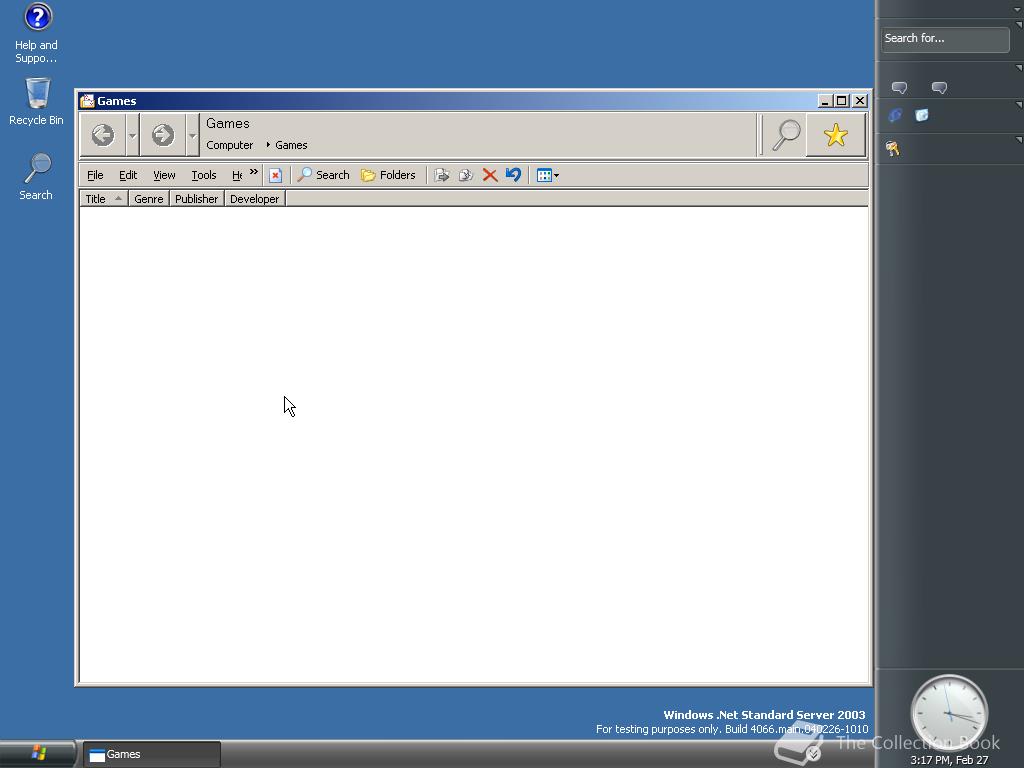Image resolution: width=1024 pixels, height=768 pixels.
Task: Open the Edit menu
Action: pos(128,175)
